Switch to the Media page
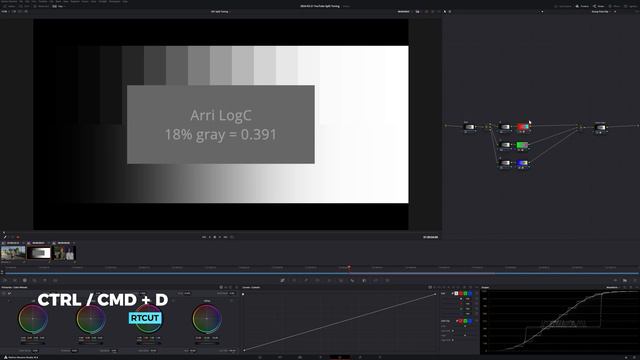640x360 pixels. click(x=260, y=357)
